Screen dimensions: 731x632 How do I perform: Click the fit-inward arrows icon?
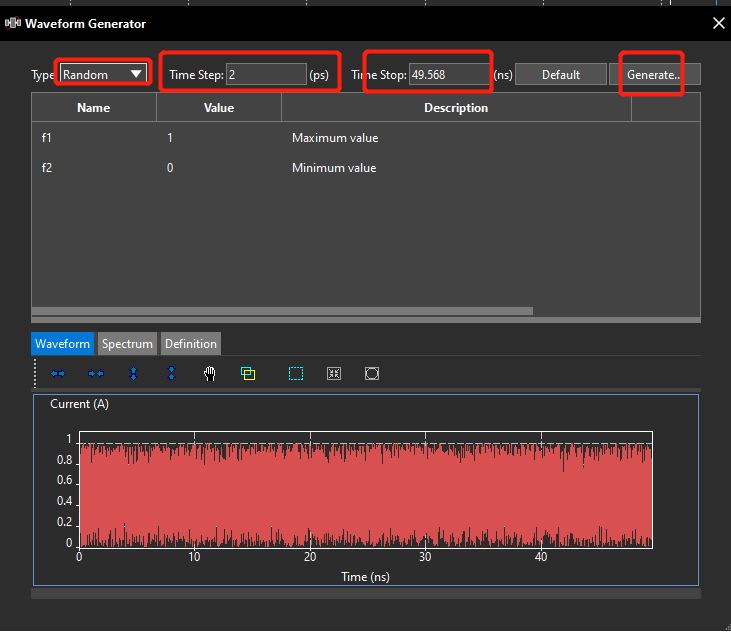(334, 374)
